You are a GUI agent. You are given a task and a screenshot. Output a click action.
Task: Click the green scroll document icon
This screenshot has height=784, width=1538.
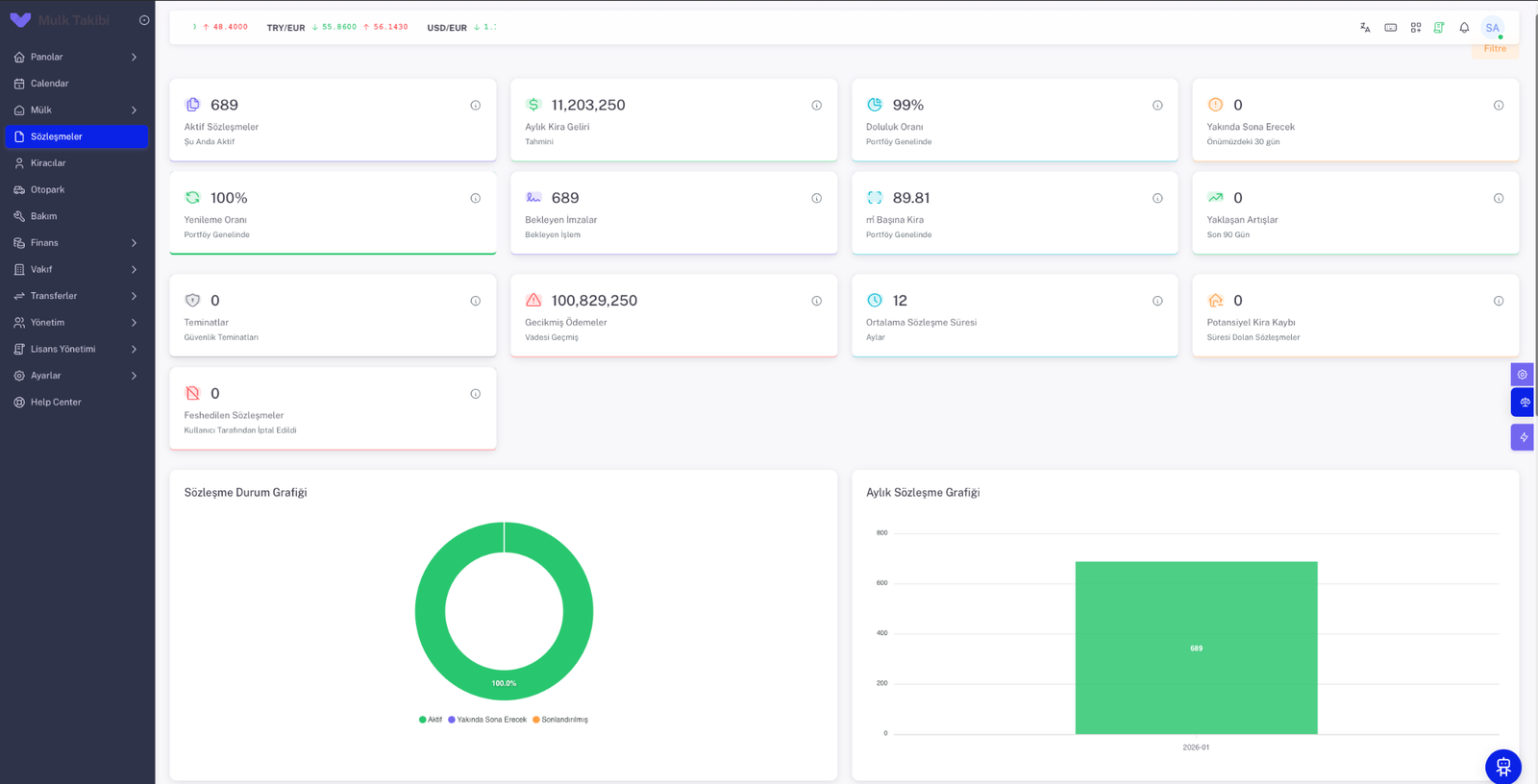(x=1439, y=28)
